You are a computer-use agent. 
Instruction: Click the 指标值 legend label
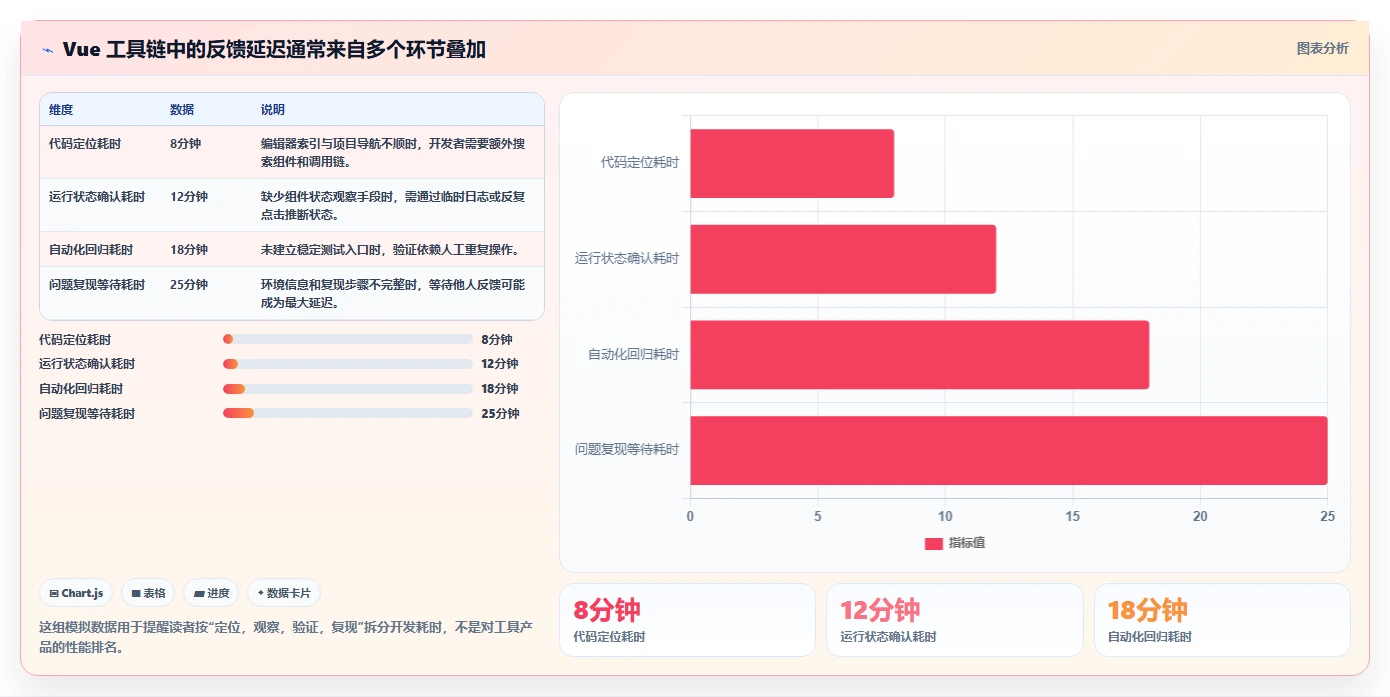(x=967, y=543)
